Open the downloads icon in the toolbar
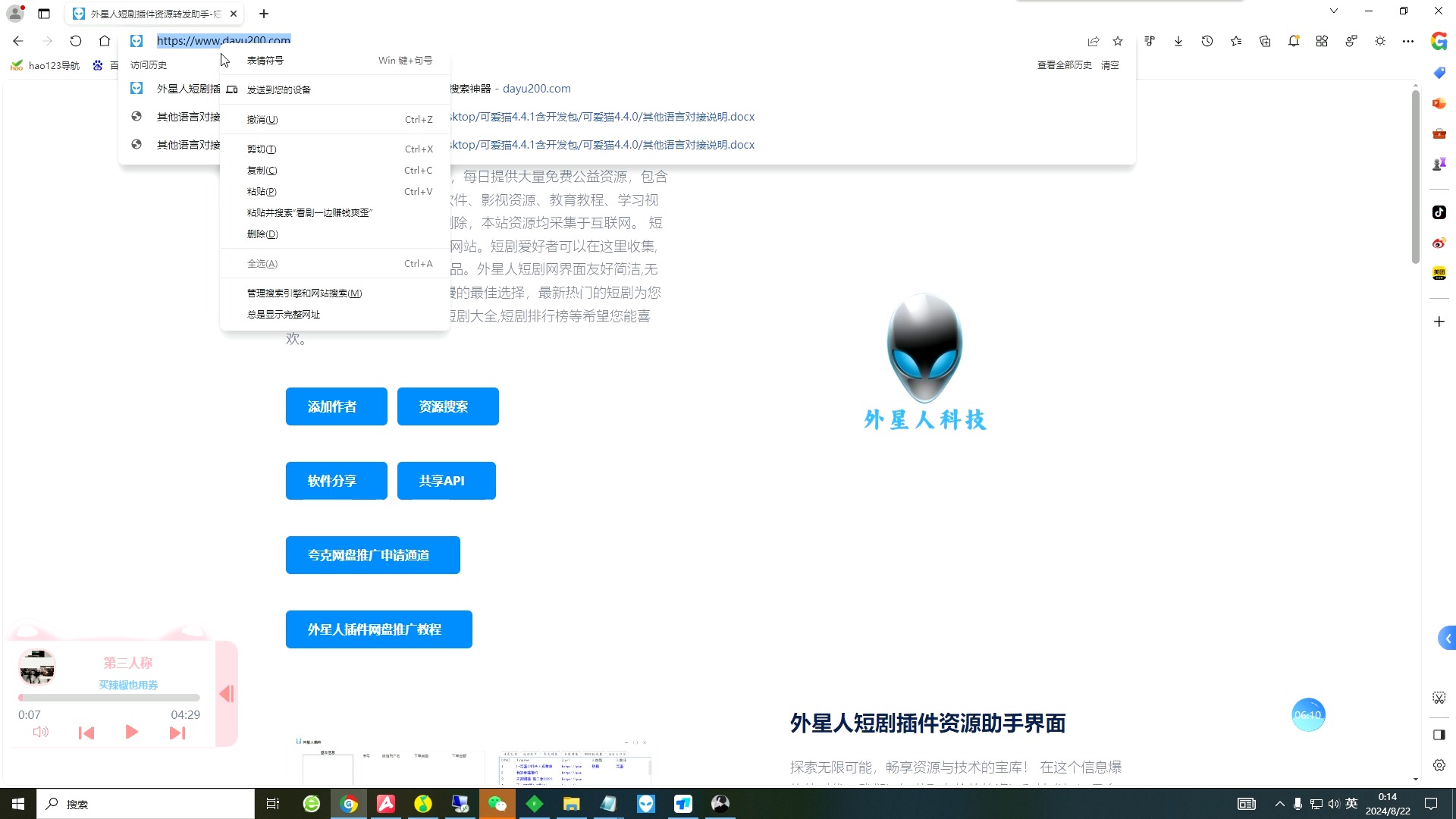This screenshot has width=1456, height=819. [x=1178, y=41]
